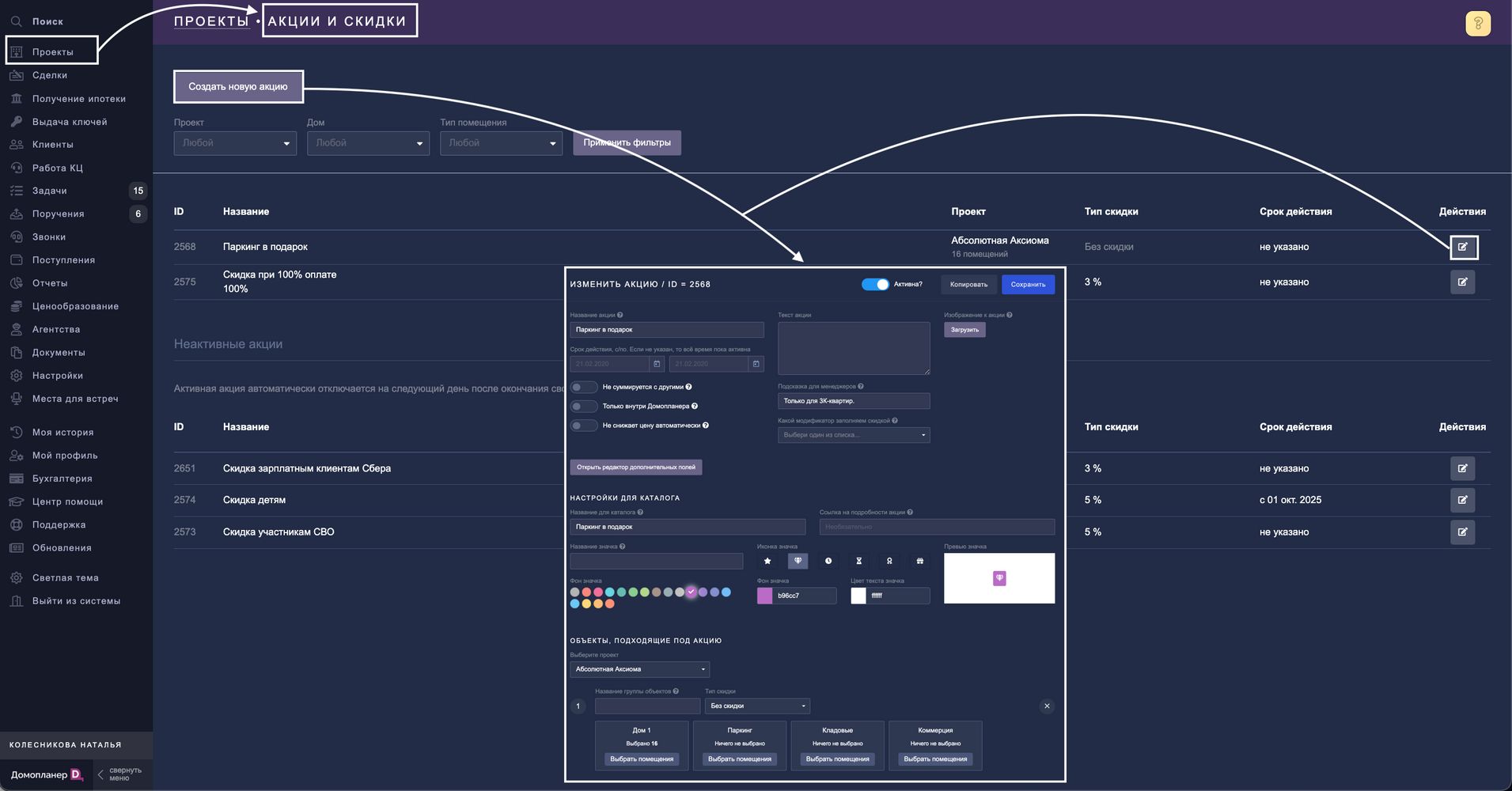The image size is (1512, 791).
Task: Remove object group 1 with X icon
Action: click(x=1046, y=706)
